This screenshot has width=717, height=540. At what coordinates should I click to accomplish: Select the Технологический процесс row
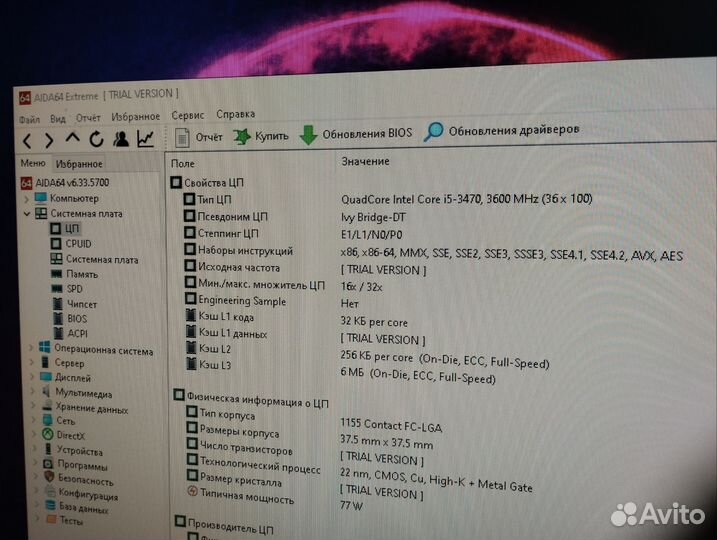coord(254,465)
